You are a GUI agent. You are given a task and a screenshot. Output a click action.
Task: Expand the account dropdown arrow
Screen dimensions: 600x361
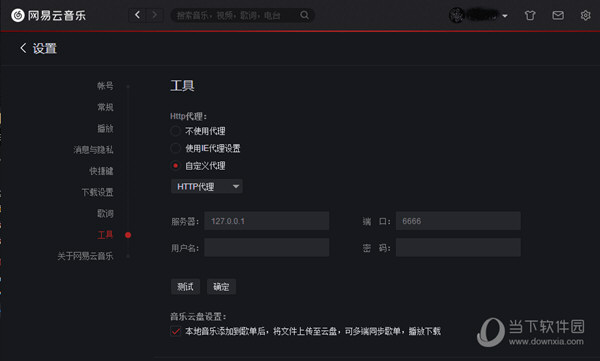point(505,16)
